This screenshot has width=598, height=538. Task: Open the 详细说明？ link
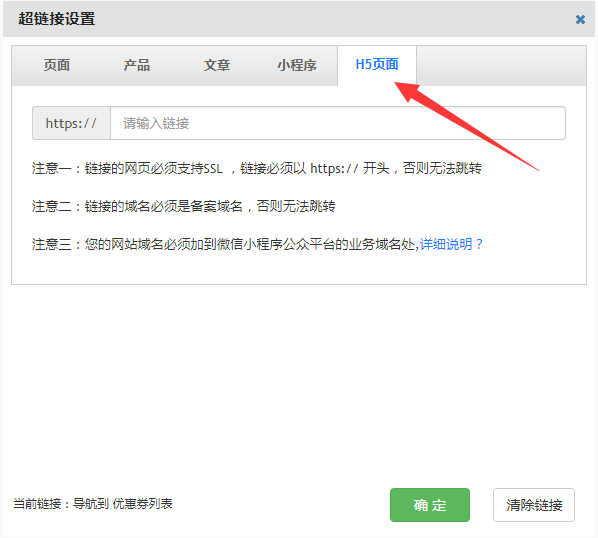[x=451, y=244]
